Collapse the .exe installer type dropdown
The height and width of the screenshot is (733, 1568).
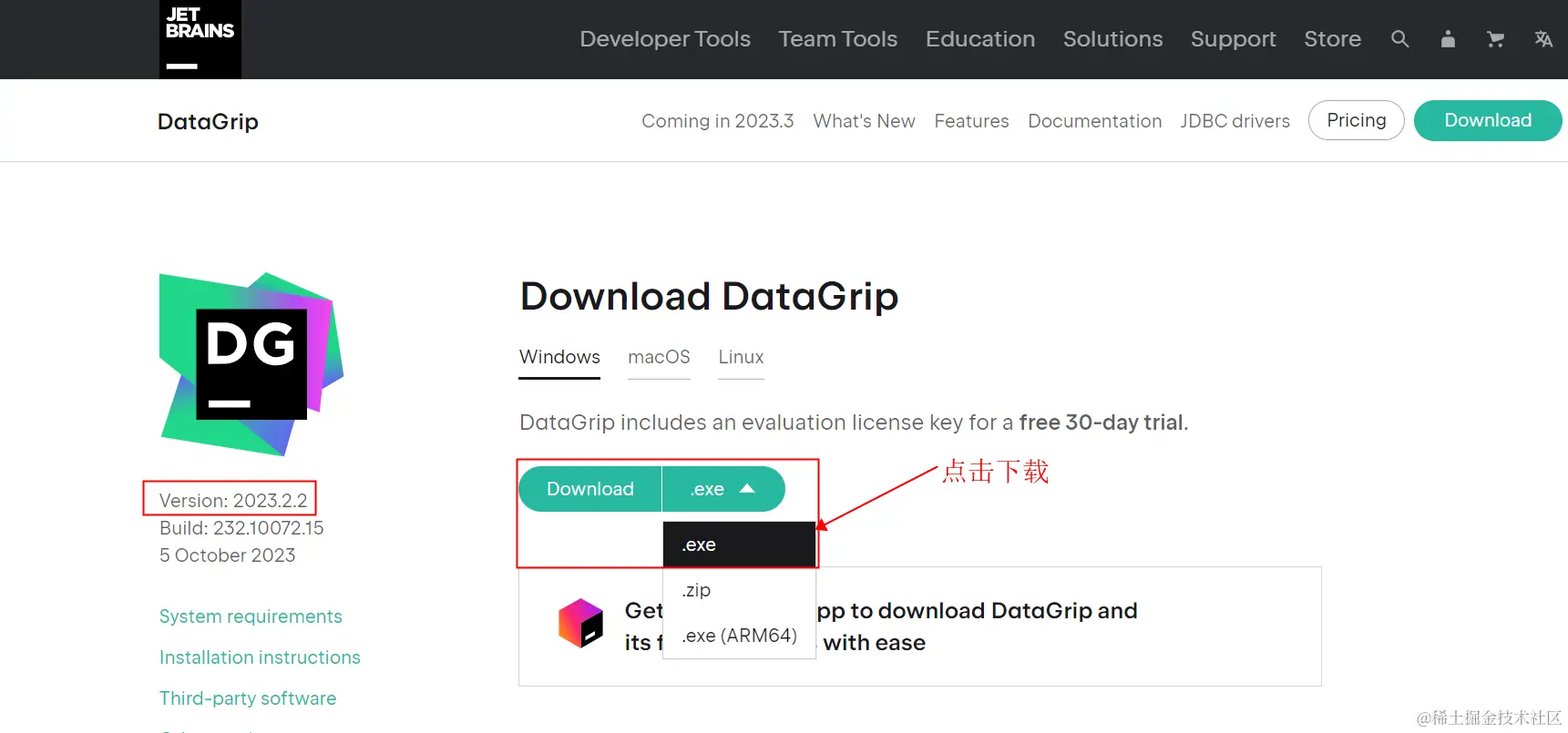tap(723, 489)
